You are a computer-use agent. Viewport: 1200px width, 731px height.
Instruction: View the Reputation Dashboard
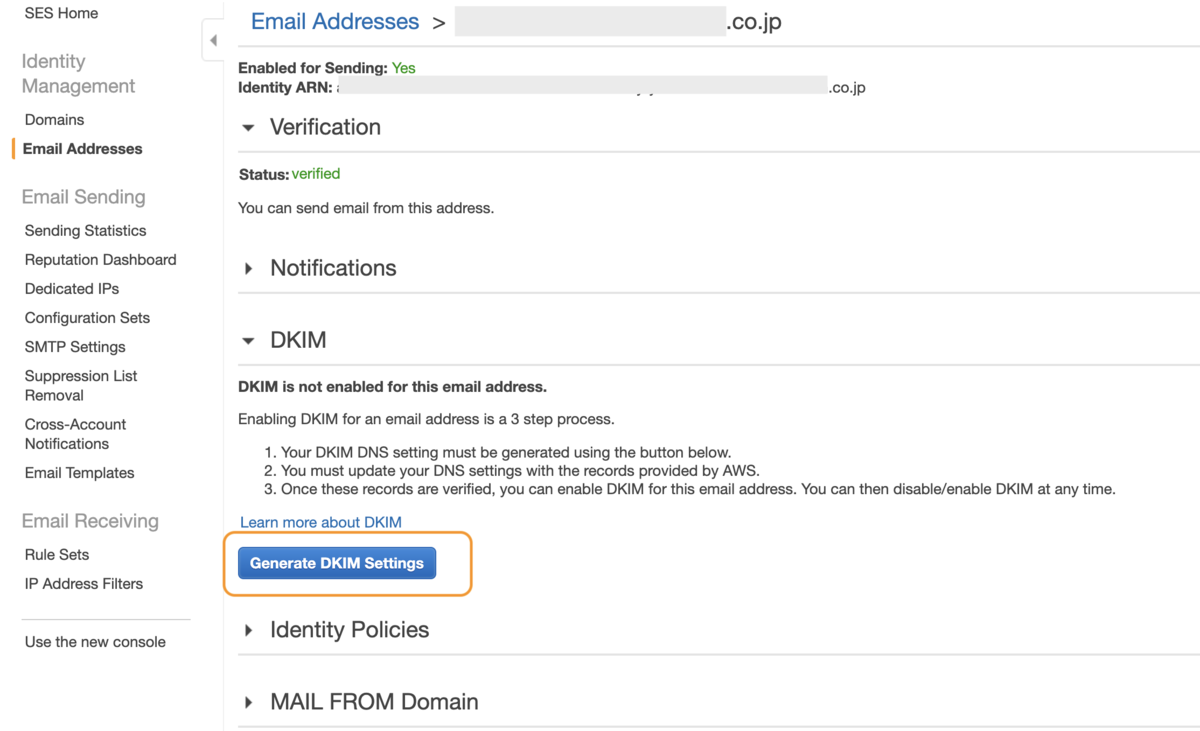pos(100,259)
